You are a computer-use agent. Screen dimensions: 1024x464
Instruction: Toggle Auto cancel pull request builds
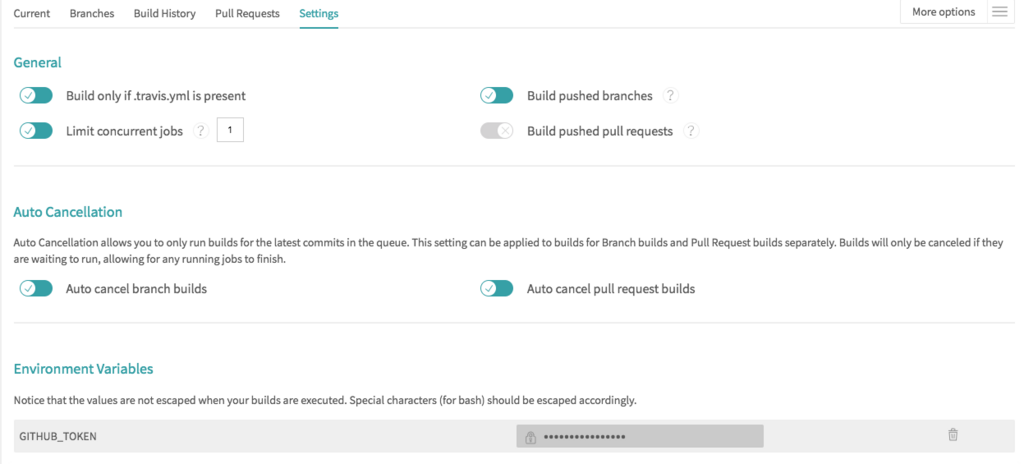point(497,289)
